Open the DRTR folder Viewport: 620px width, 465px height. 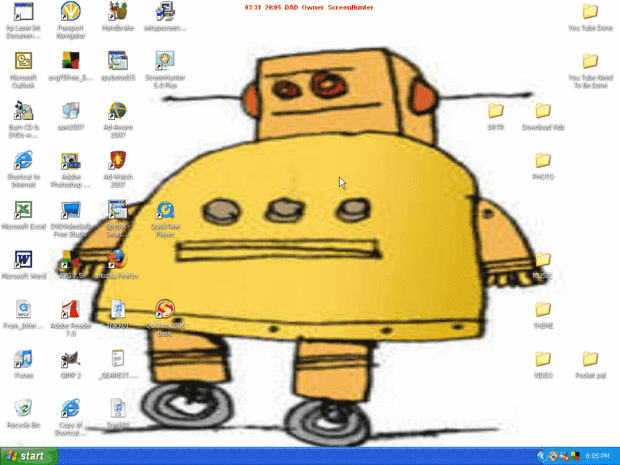[x=495, y=111]
